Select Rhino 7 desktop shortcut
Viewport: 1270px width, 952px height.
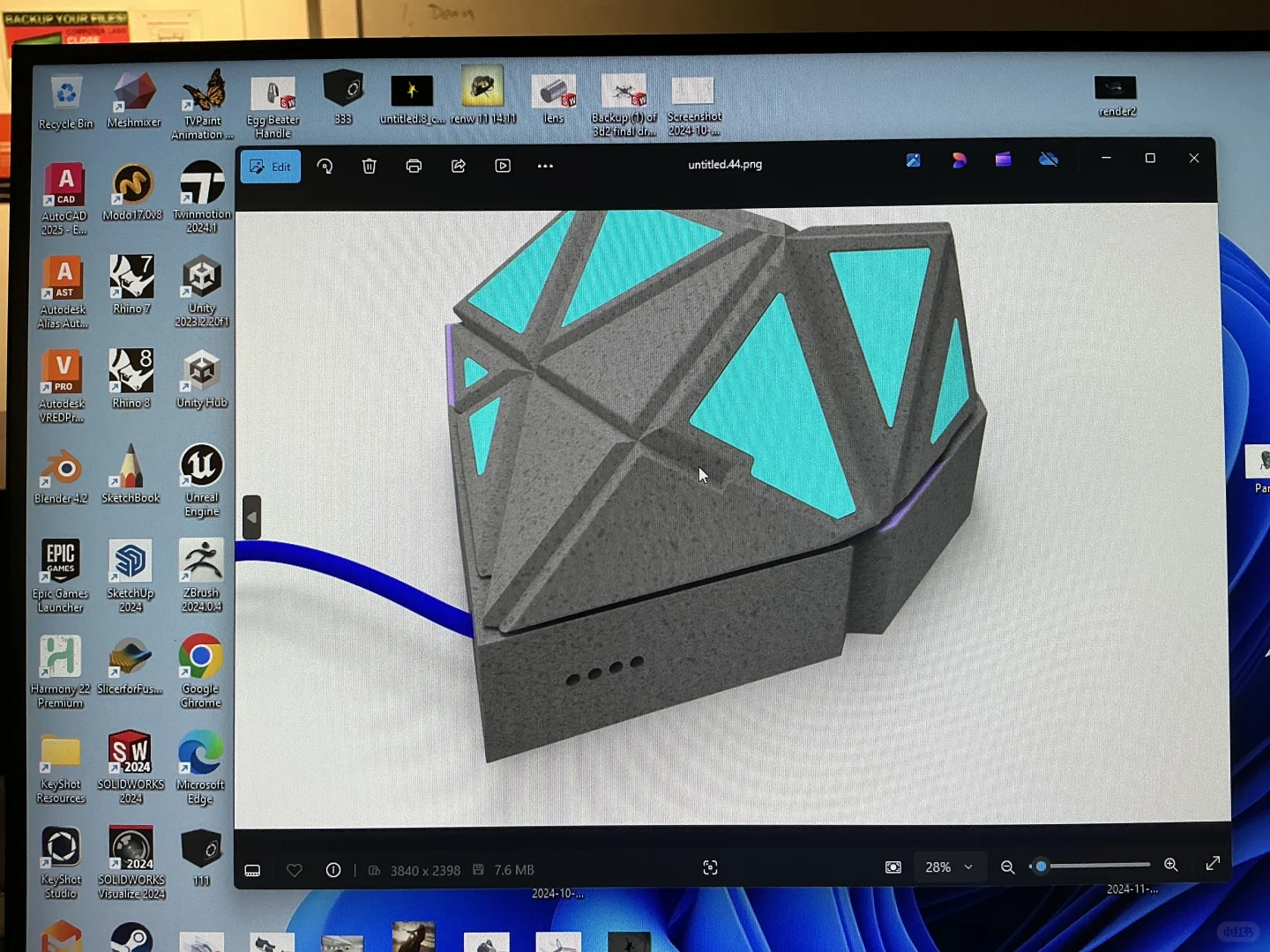point(131,286)
